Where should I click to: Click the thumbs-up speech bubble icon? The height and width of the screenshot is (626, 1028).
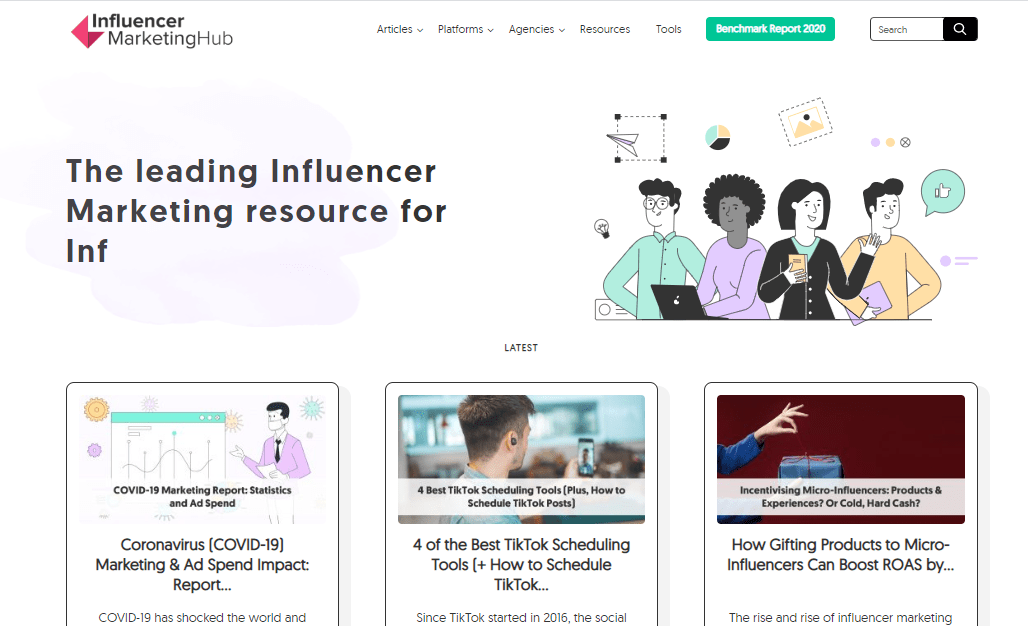coord(942,192)
